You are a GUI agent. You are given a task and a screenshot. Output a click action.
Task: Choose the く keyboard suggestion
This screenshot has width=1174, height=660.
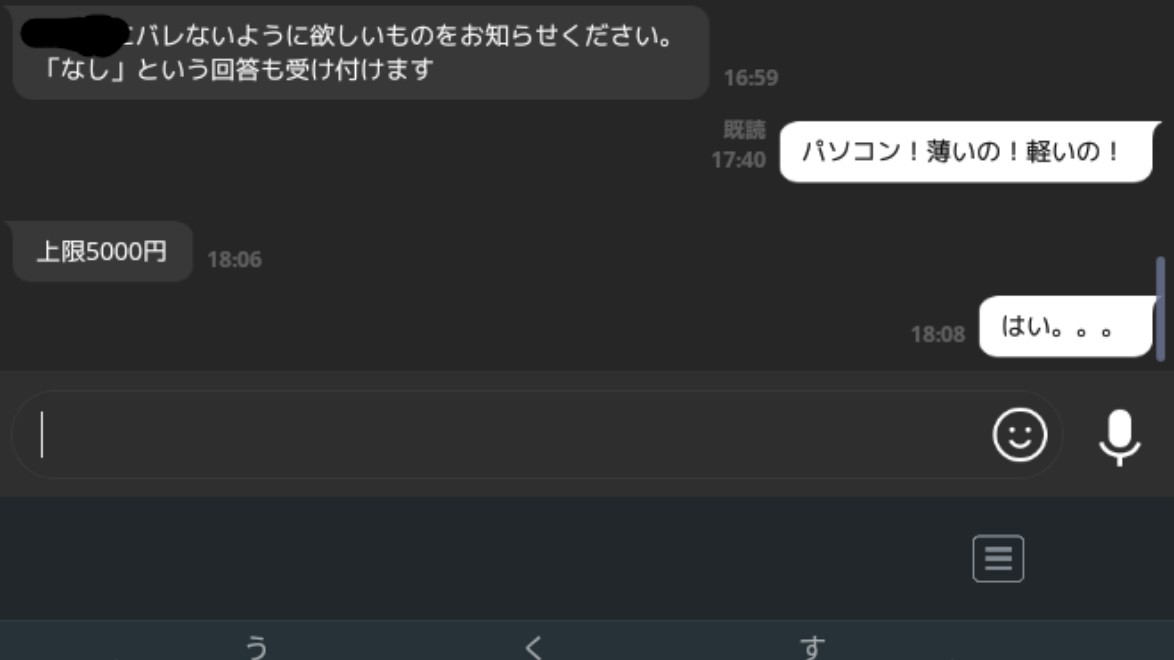coord(533,647)
